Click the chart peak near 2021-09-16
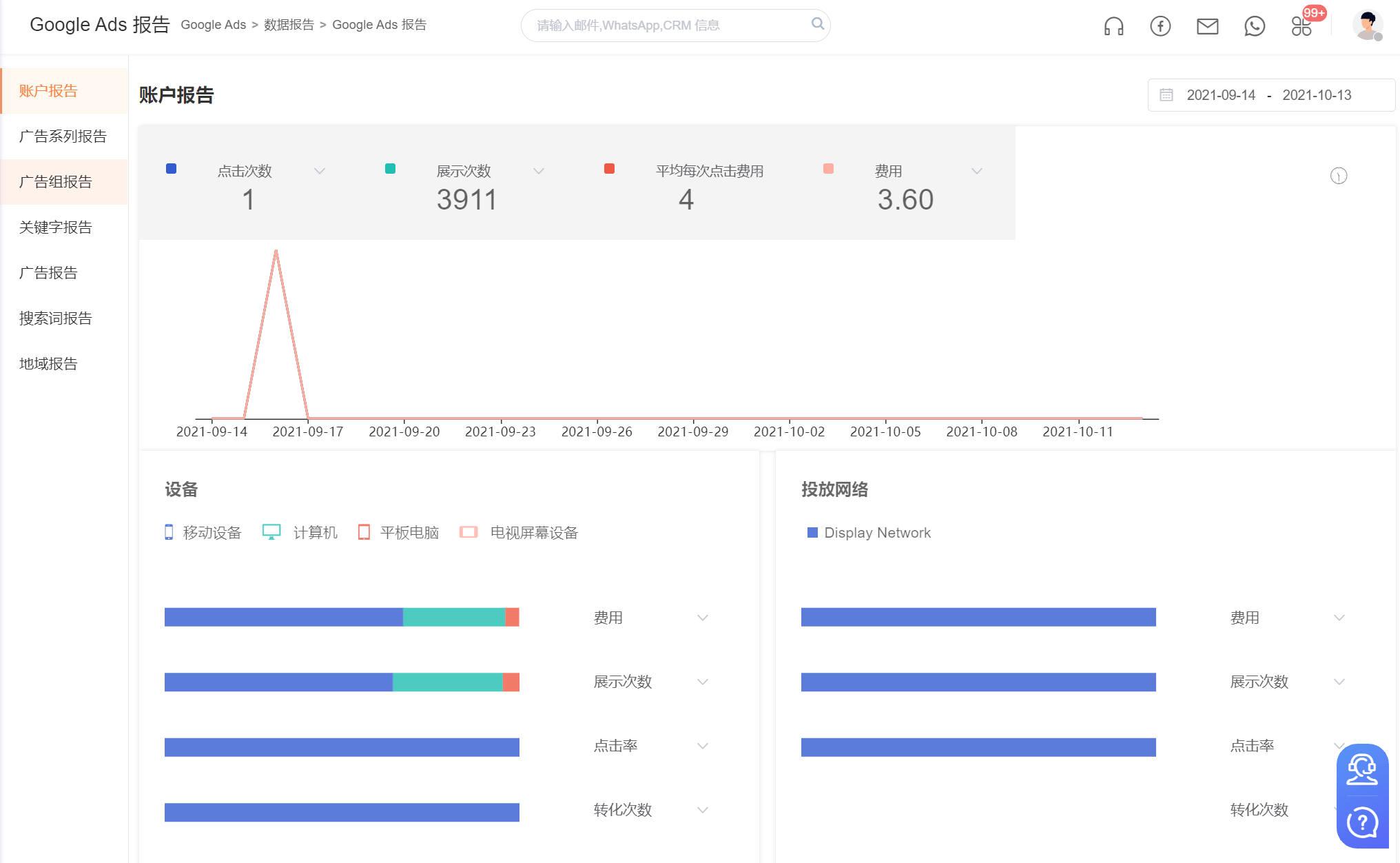Image resolution: width=1400 pixels, height=863 pixels. click(x=276, y=252)
